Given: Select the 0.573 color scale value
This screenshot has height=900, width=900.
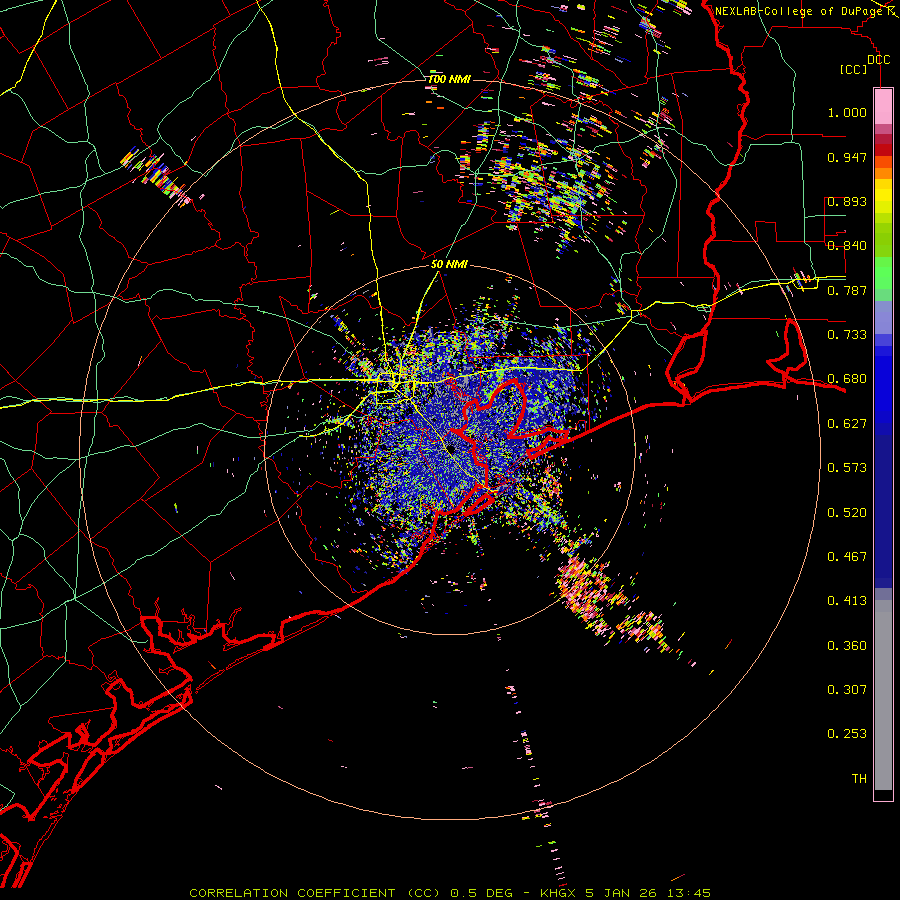Looking at the screenshot, I should [847, 468].
